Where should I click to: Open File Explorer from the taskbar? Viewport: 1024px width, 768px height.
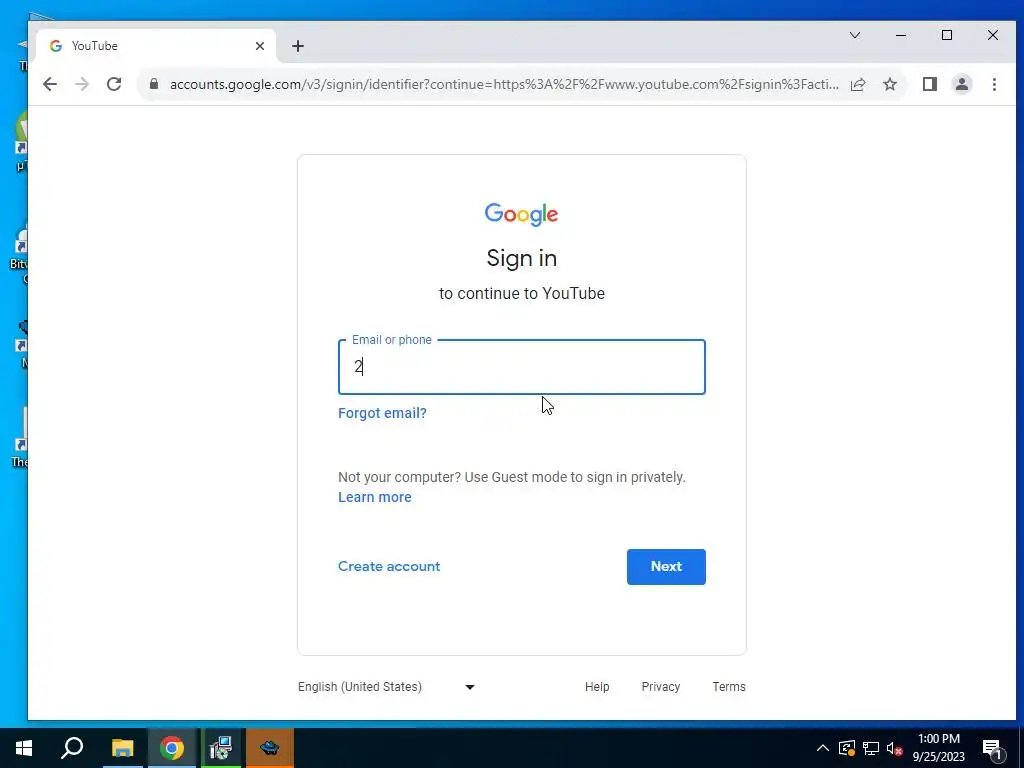point(122,748)
